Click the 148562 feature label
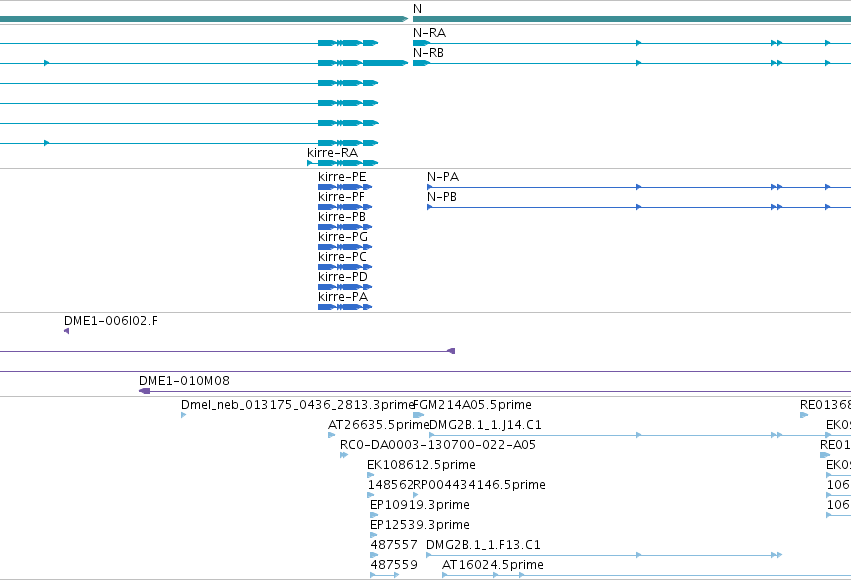 click(x=390, y=485)
